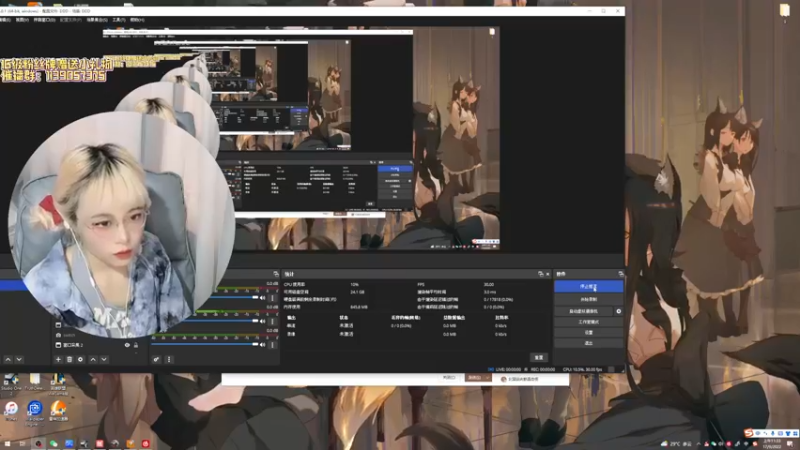The height and width of the screenshot is (450, 800).
Task: Open virtual camera settings gear icon
Action: tap(619, 311)
